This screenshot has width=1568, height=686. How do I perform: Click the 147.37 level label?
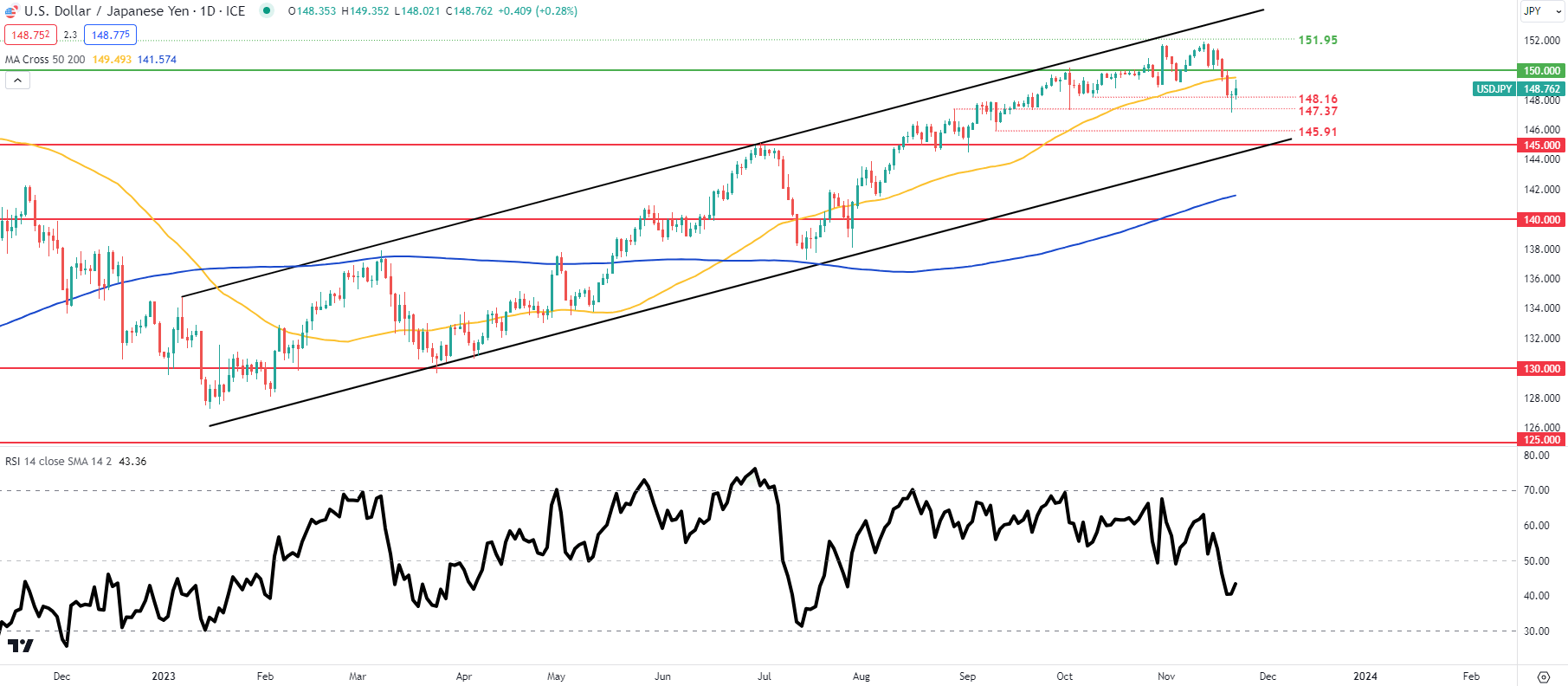click(x=1318, y=111)
